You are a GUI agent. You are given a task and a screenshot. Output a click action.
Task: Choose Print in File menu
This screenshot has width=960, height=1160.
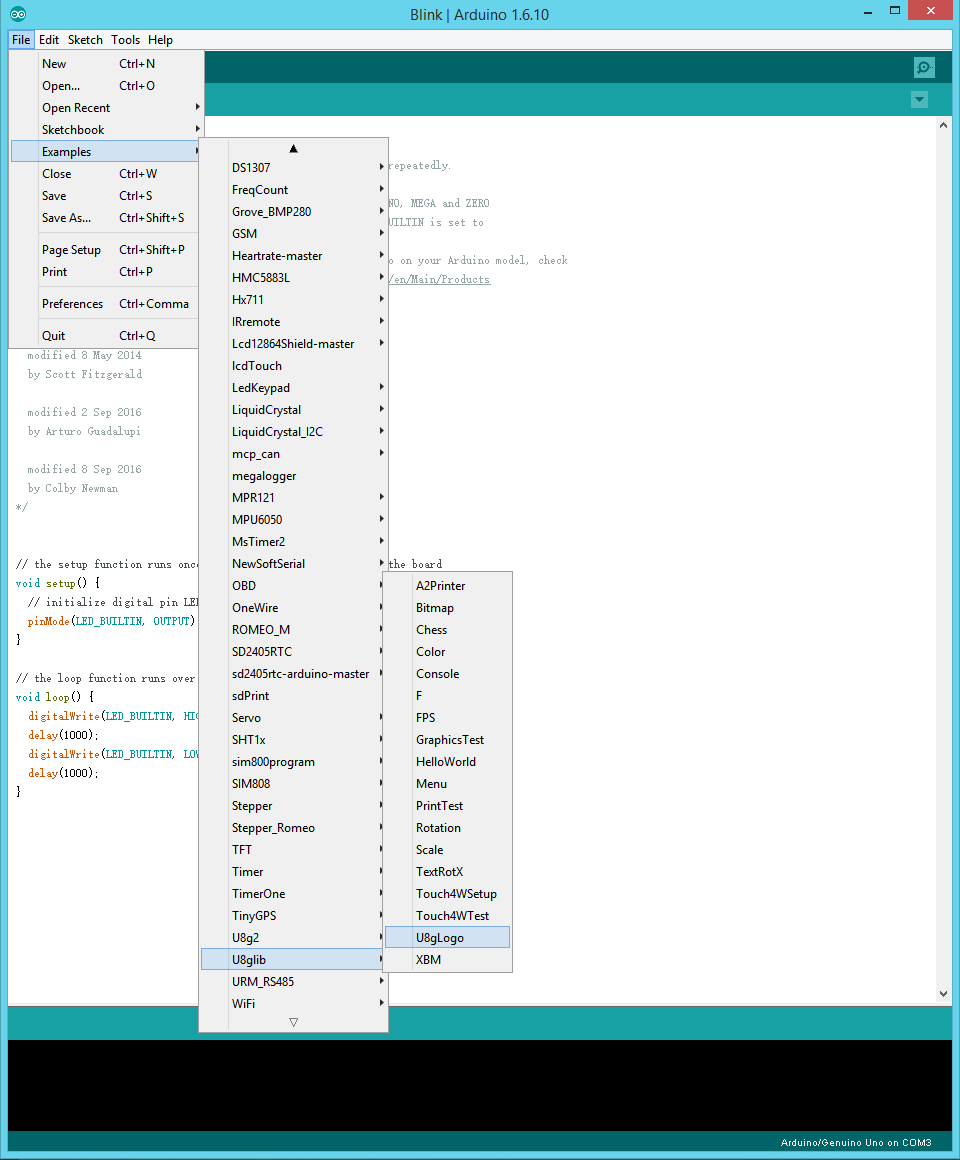pyautogui.click(x=105, y=272)
